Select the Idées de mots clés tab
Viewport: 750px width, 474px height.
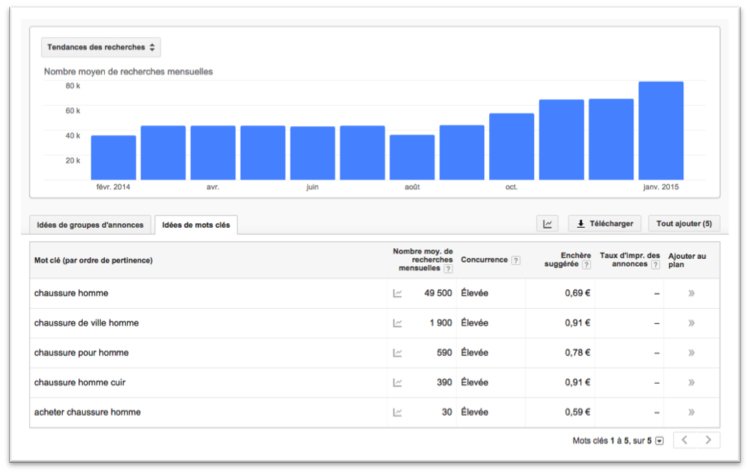(x=196, y=225)
